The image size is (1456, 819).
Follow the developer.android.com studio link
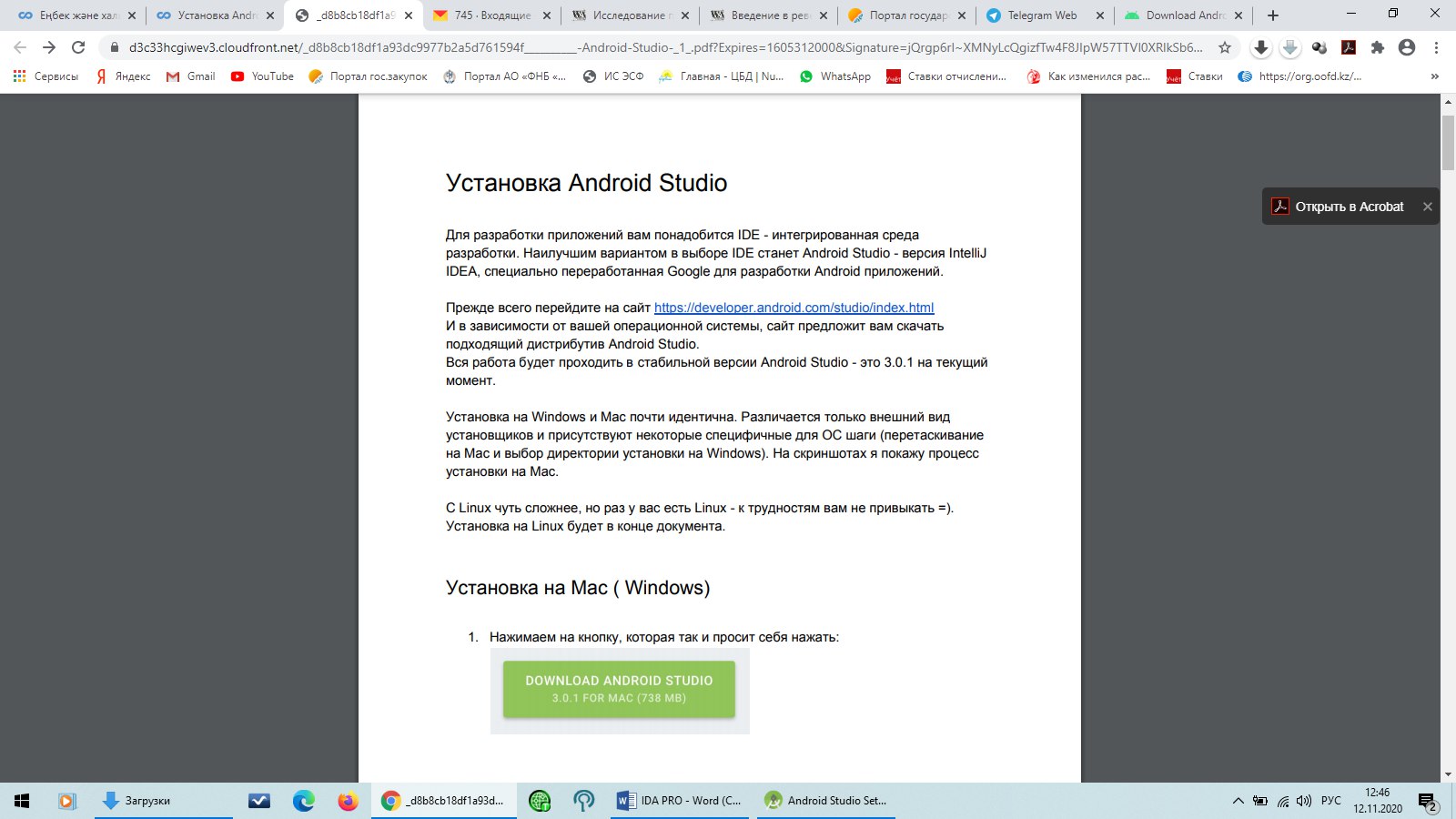[x=794, y=308]
